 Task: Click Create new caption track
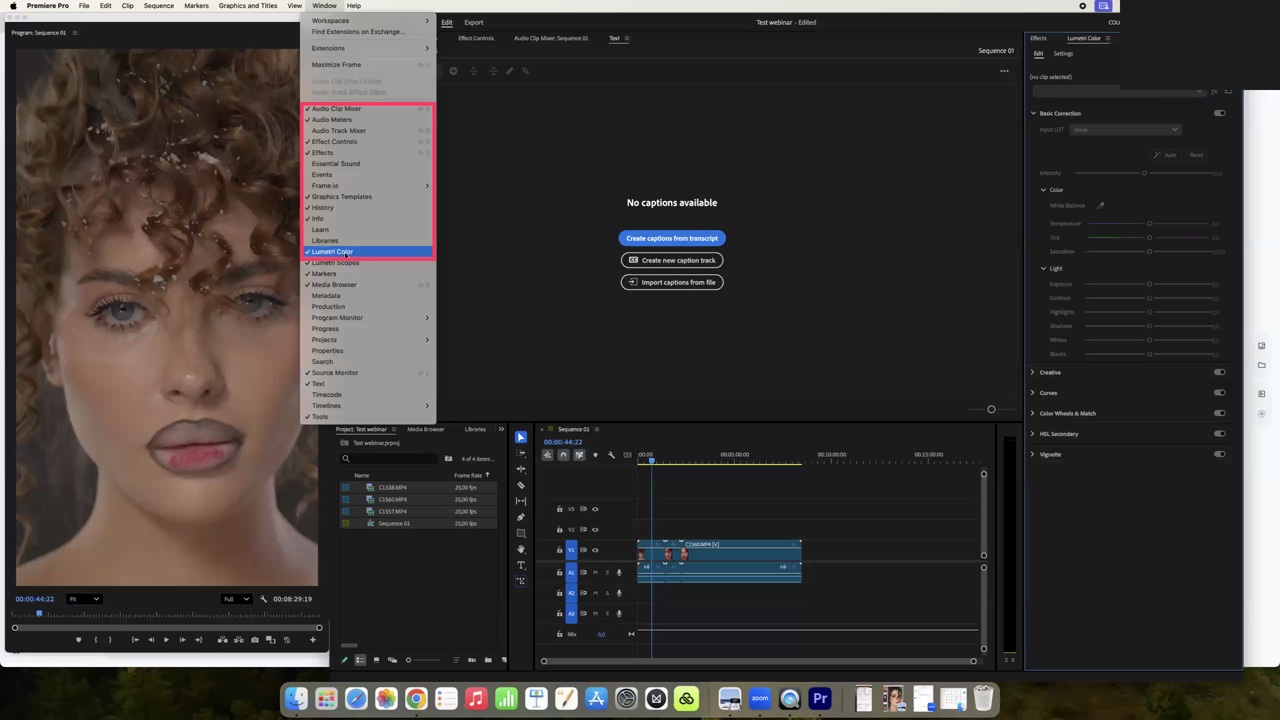[672, 260]
